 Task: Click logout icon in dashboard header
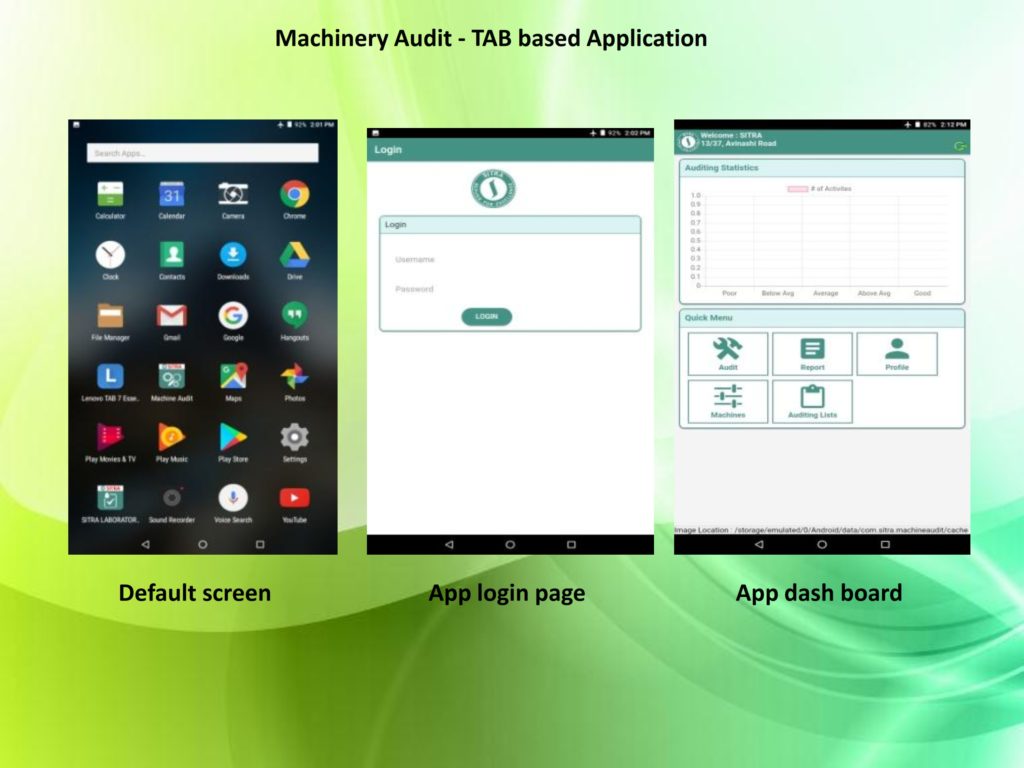click(960, 146)
